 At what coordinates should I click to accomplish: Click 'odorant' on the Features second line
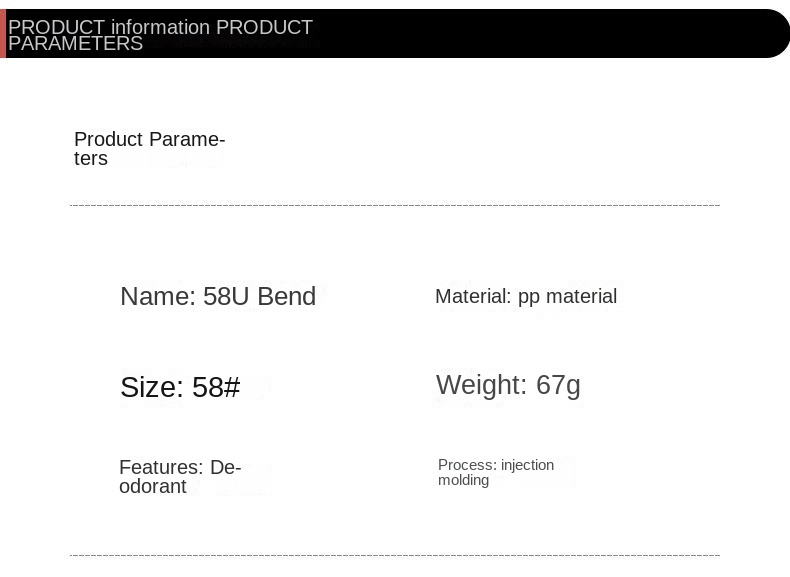(x=153, y=486)
